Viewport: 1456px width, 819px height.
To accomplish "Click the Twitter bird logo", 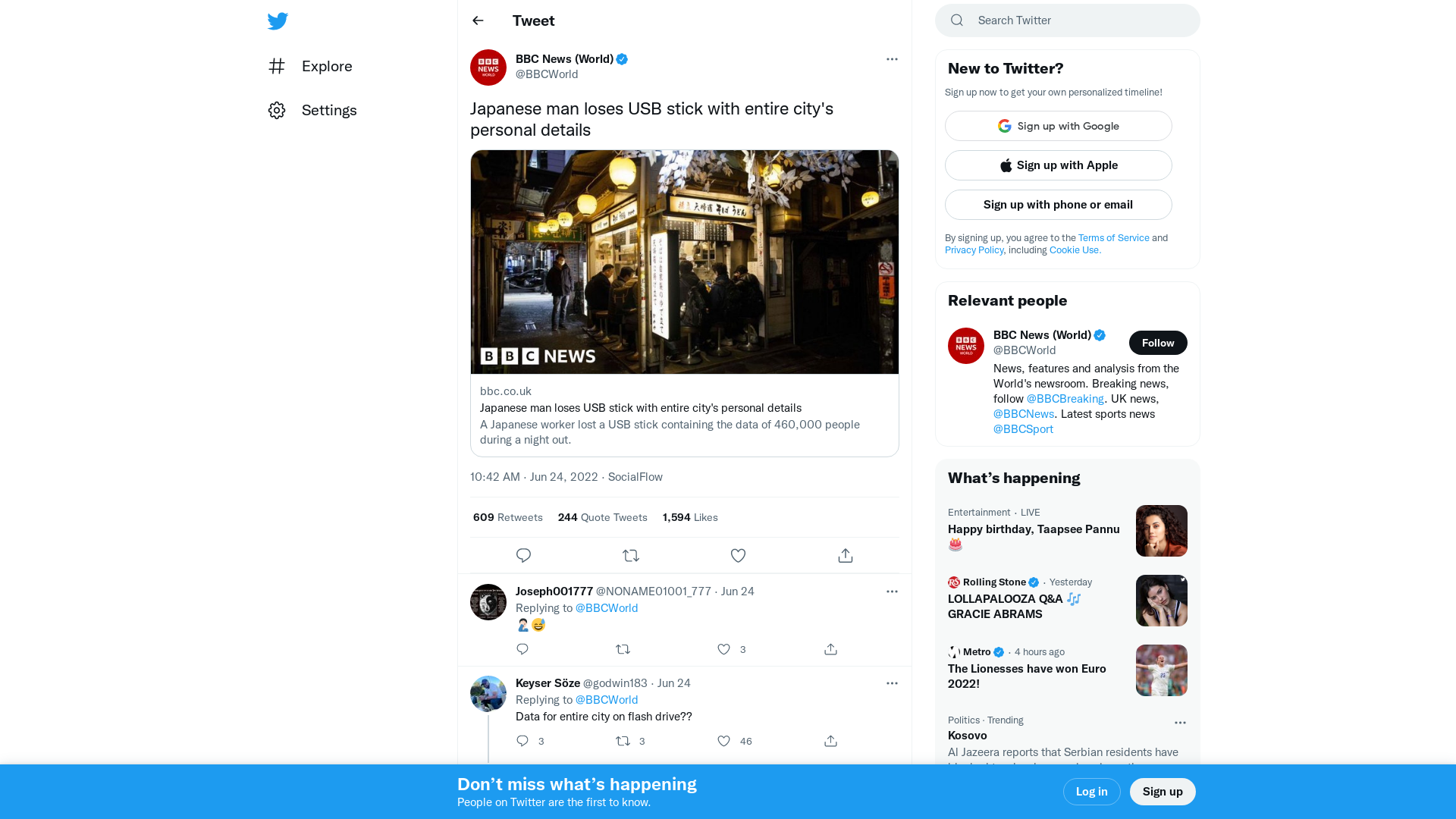I will tap(278, 21).
